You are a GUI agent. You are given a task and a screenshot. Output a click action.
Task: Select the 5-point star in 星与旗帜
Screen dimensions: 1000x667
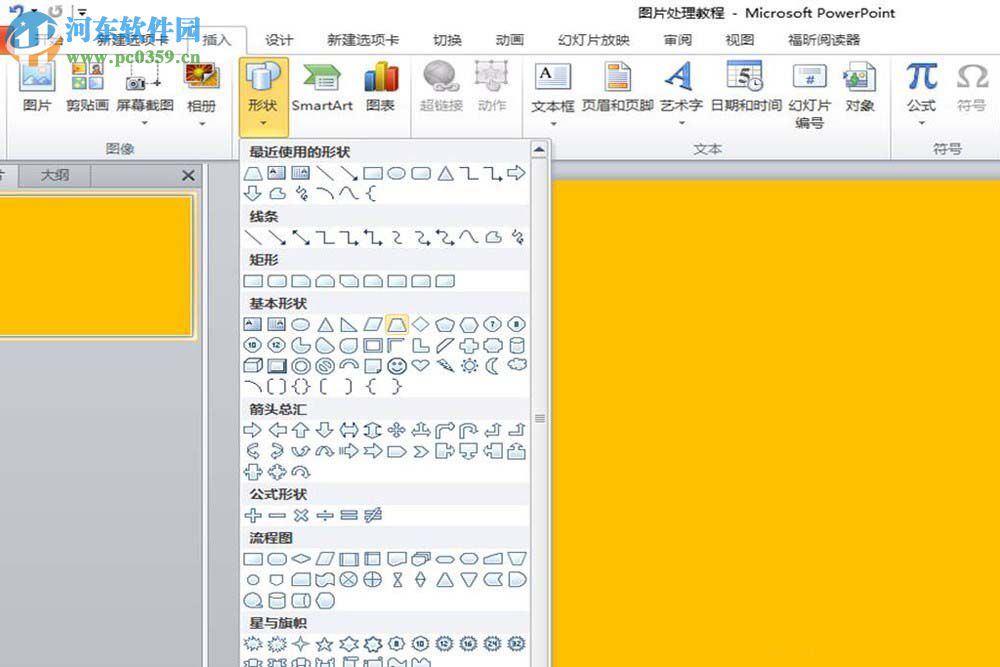tap(325, 644)
